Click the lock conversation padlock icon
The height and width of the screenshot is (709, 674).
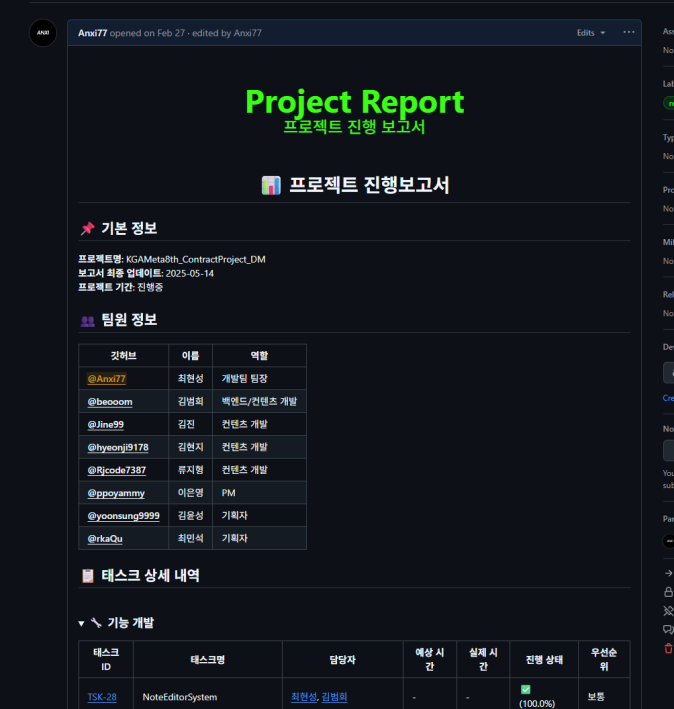[x=668, y=592]
